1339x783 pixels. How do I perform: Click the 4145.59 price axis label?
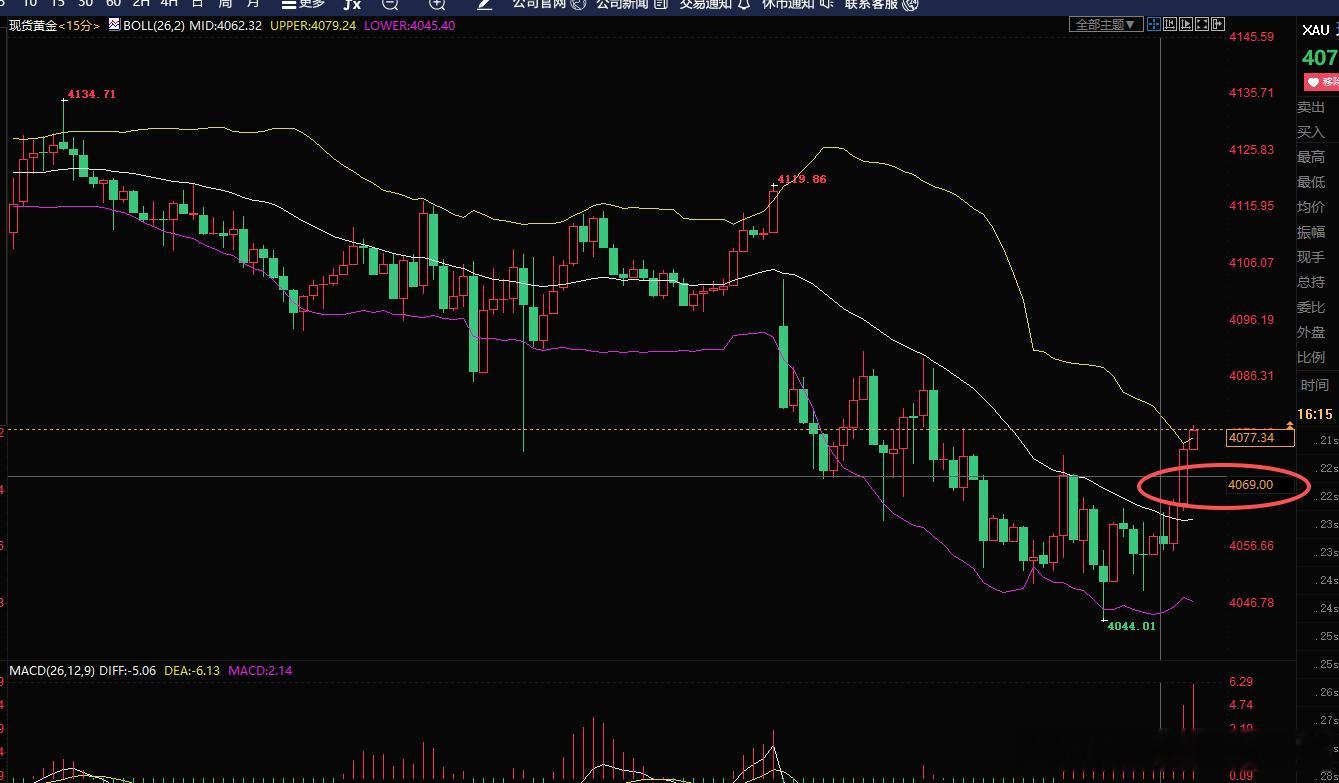pos(1251,37)
